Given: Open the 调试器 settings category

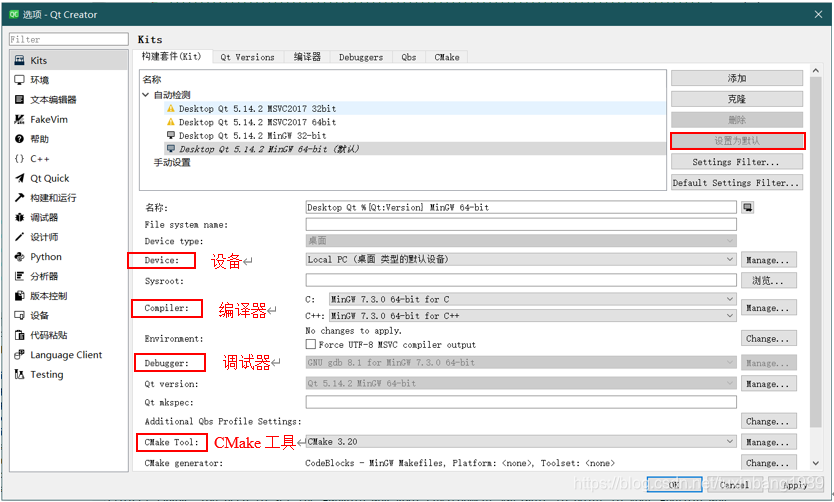Looking at the screenshot, I should click(x=69, y=217).
